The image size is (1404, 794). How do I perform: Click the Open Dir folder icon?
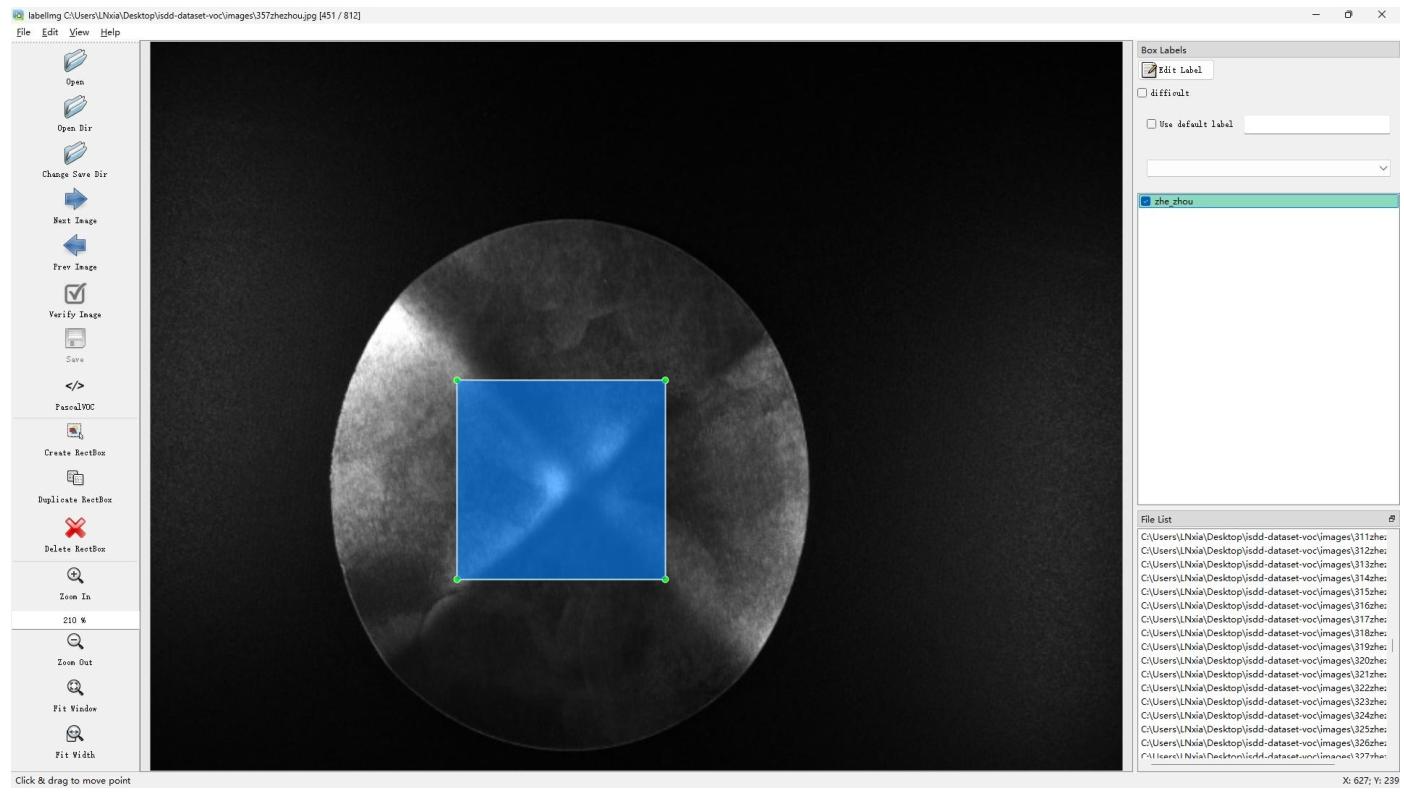tap(75, 108)
